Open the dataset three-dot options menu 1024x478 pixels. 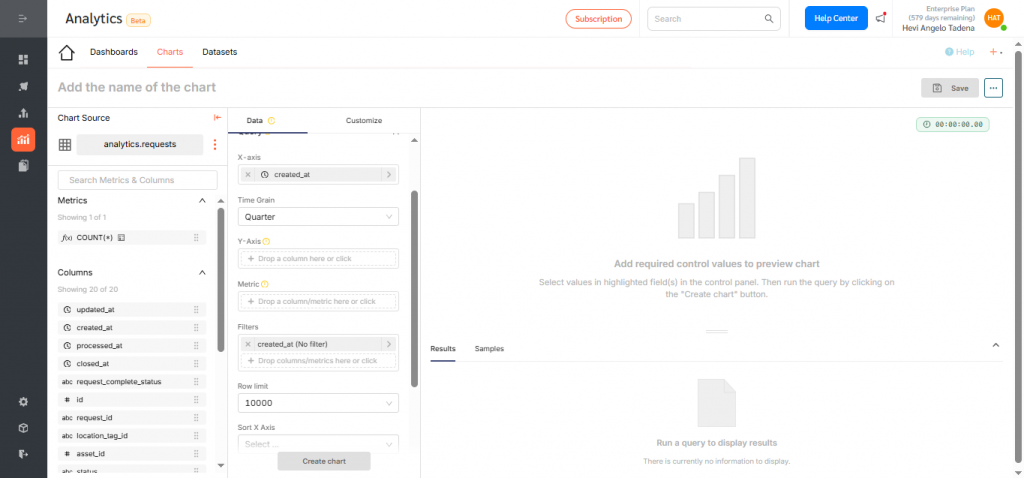click(214, 144)
